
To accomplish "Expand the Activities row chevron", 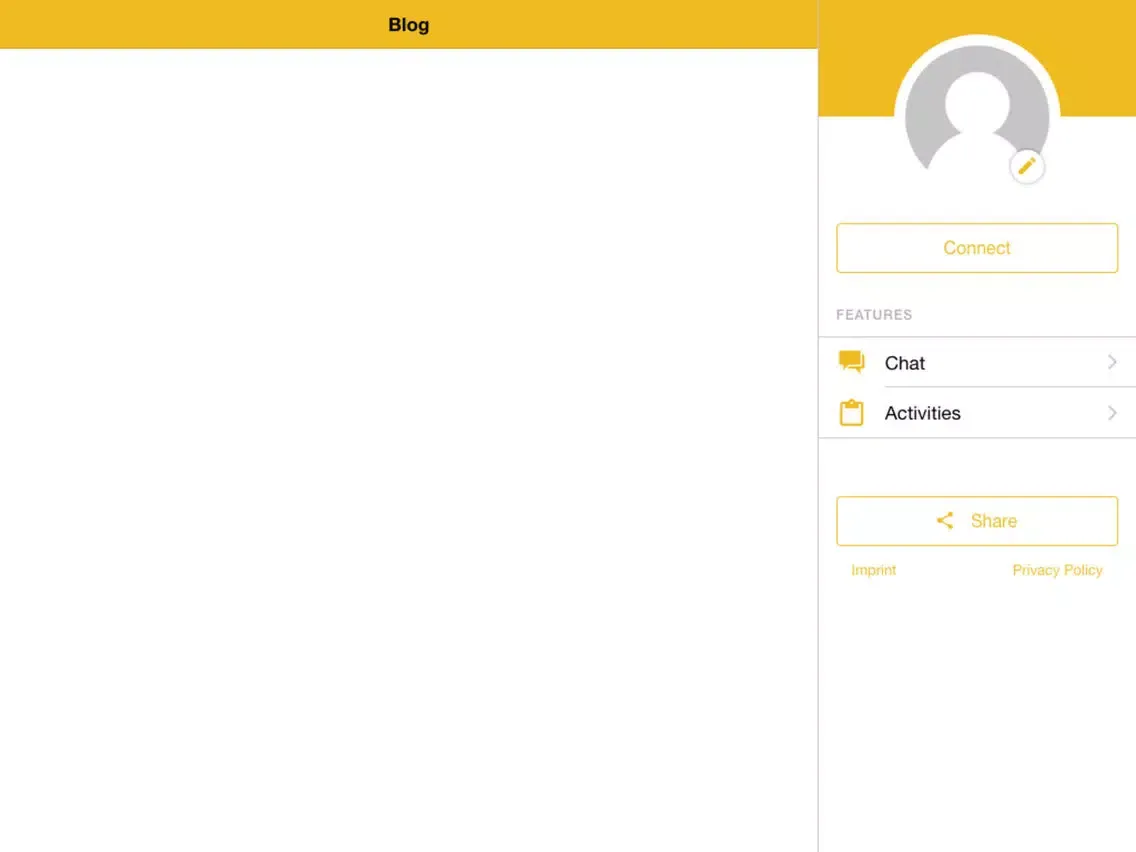I will tap(1112, 413).
